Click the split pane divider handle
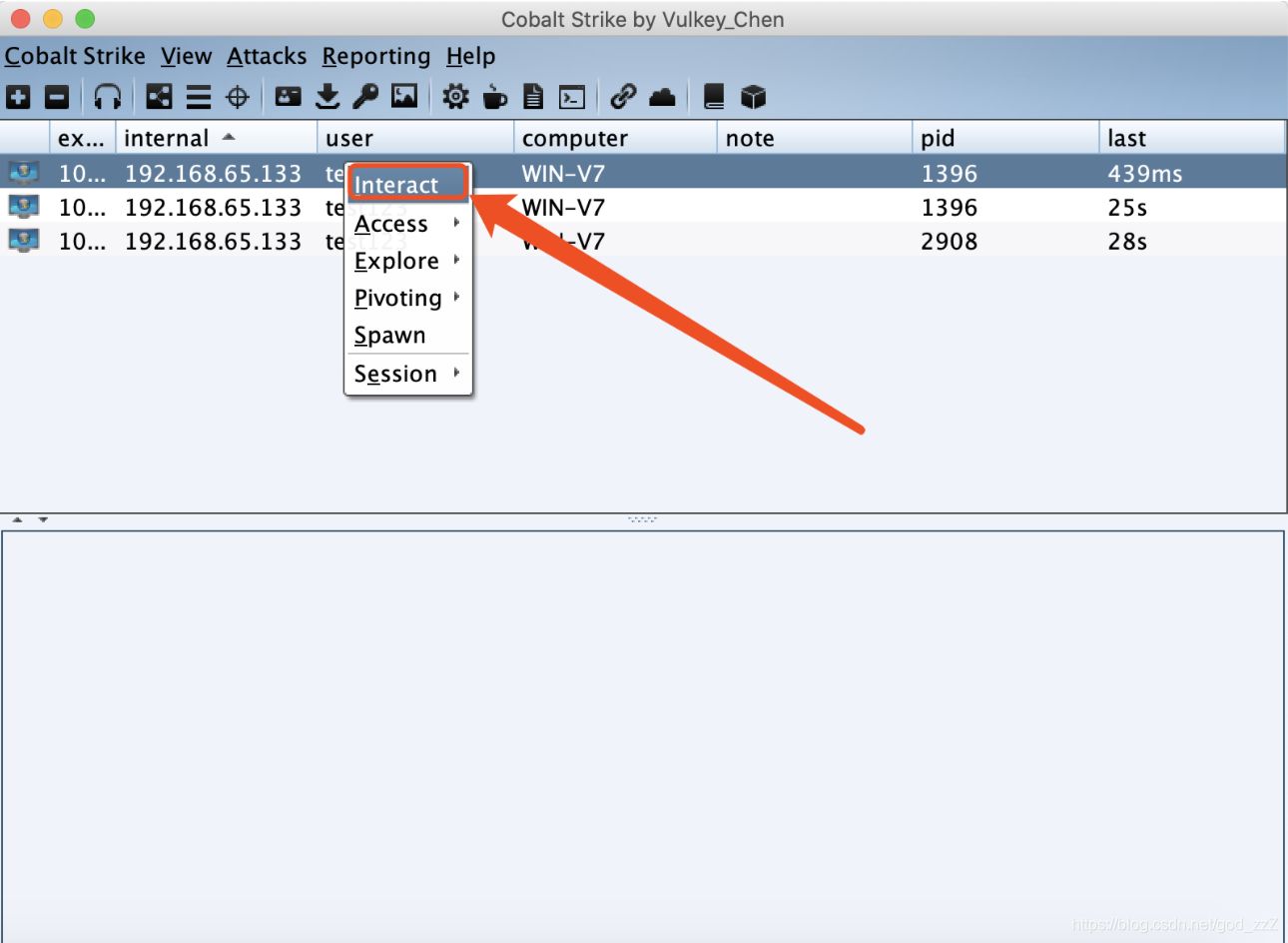Screen dimensions: 1288x943 642,519
